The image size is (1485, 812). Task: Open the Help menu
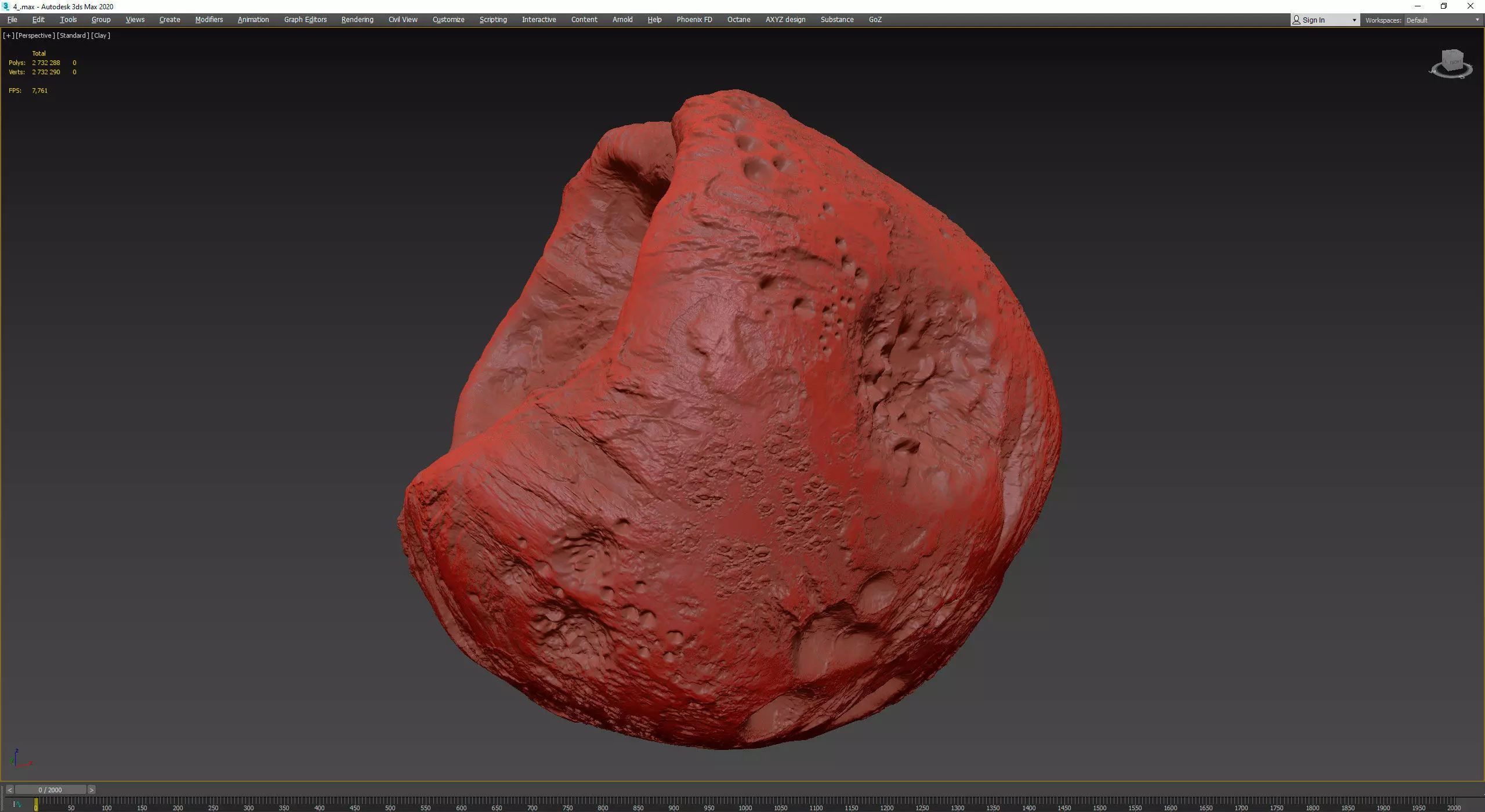[x=654, y=20]
